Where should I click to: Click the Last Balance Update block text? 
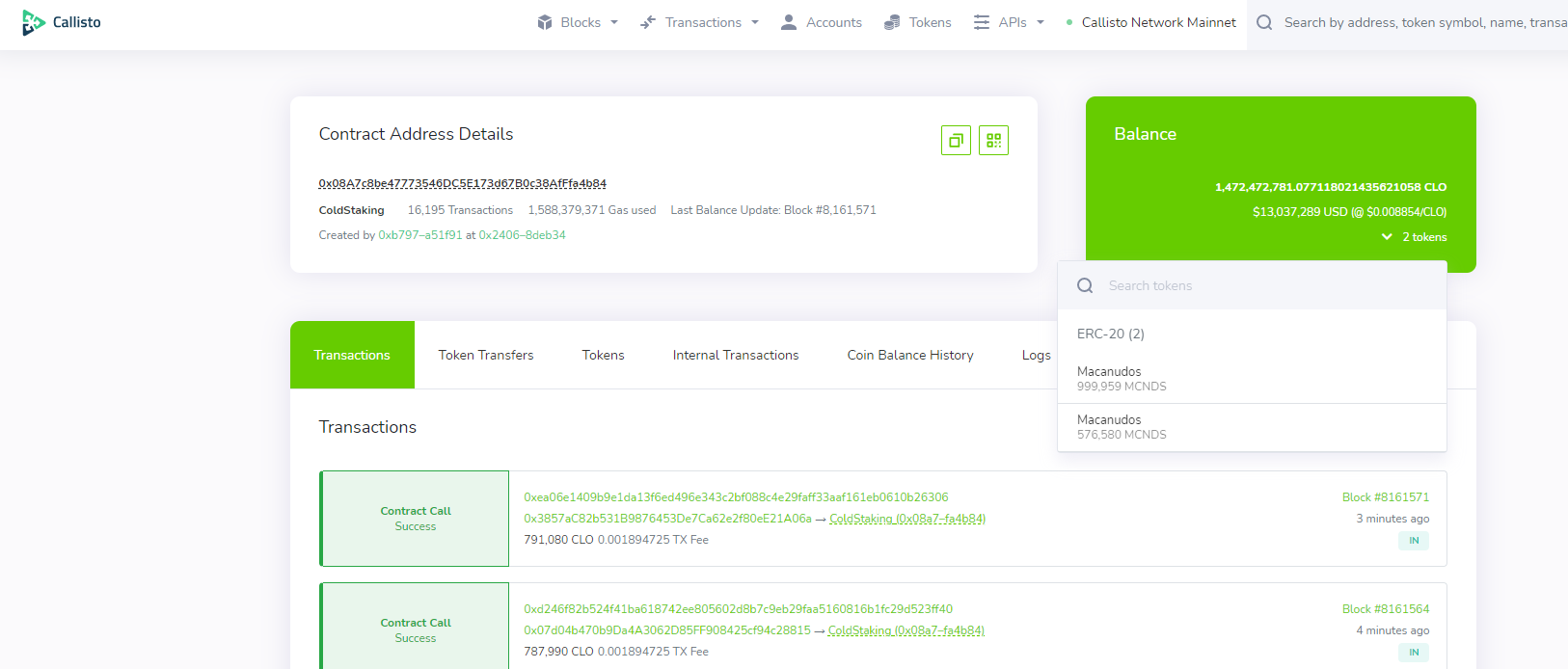(x=773, y=210)
